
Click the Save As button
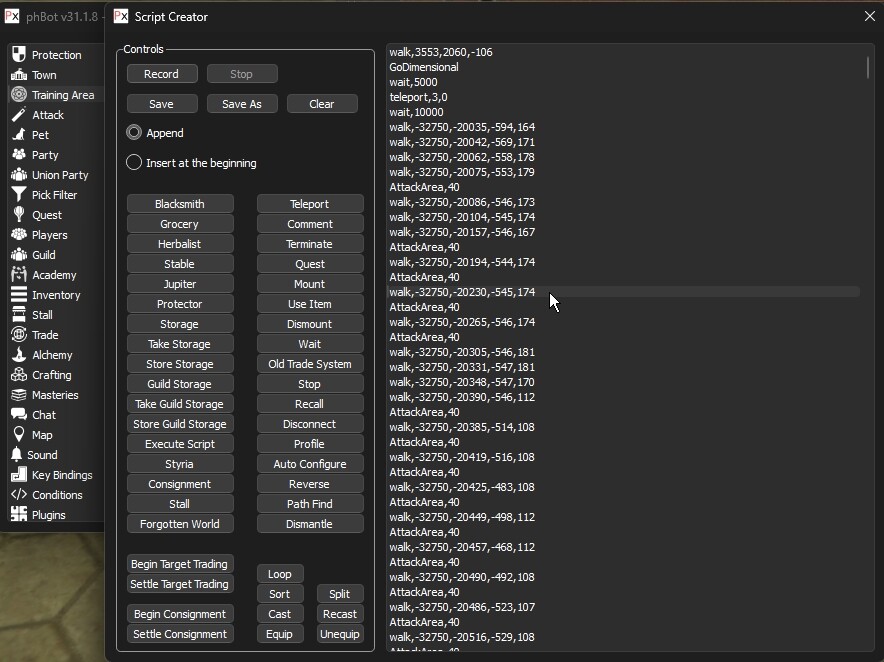pyautogui.click(x=242, y=104)
